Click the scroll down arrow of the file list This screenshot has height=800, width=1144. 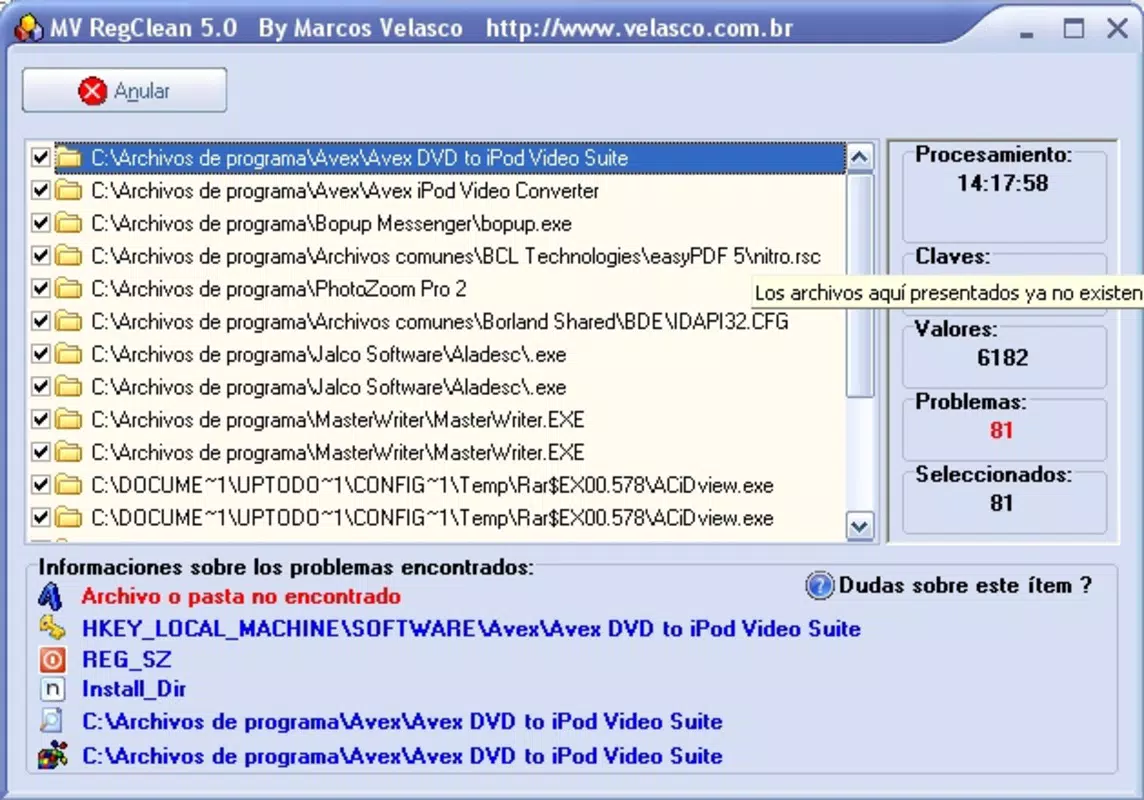(859, 526)
